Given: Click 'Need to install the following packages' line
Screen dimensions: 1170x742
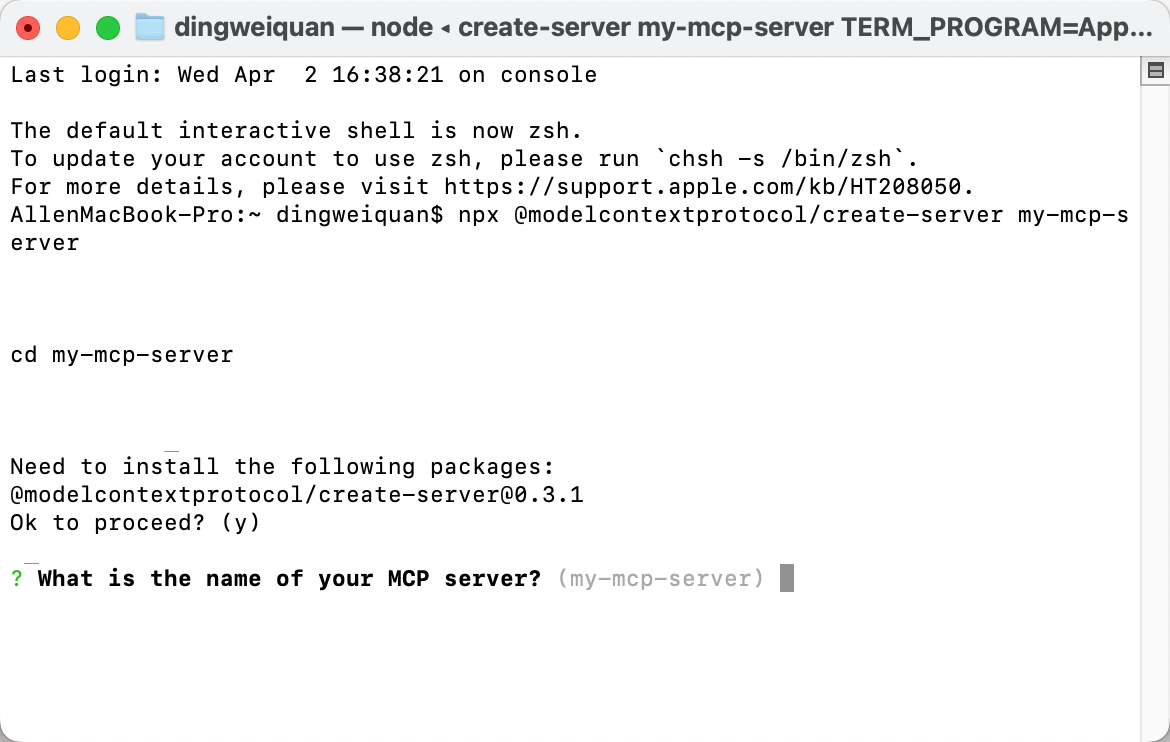Looking at the screenshot, I should click(283, 467).
